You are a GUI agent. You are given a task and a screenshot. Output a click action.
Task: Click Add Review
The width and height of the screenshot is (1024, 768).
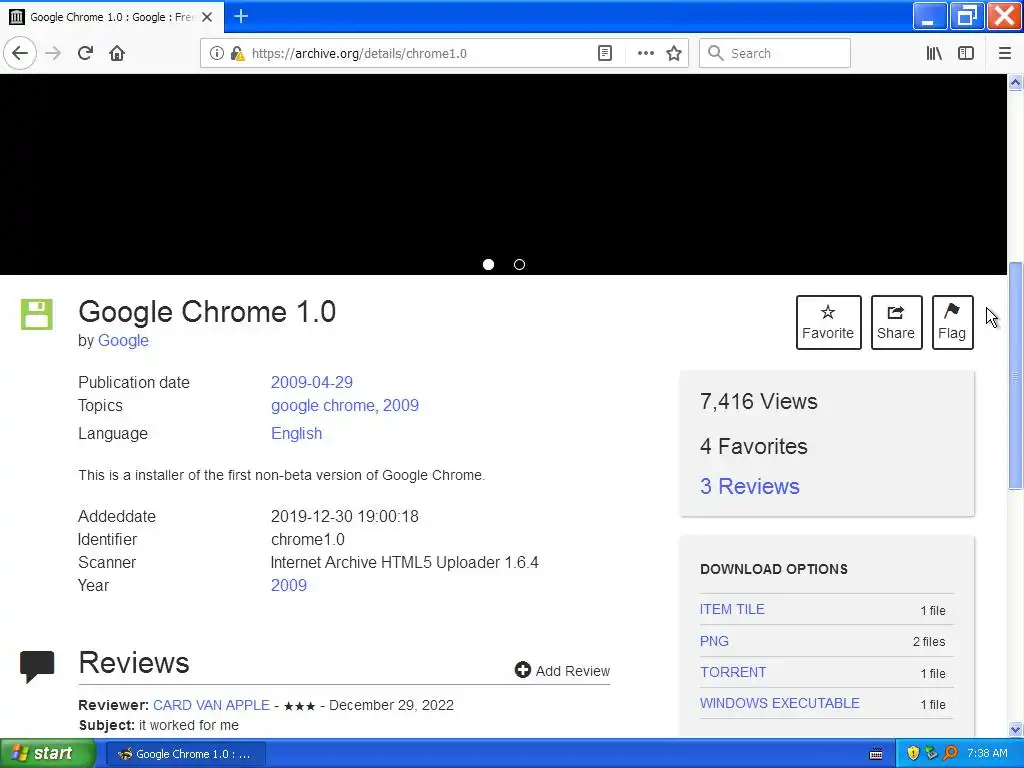coord(562,671)
